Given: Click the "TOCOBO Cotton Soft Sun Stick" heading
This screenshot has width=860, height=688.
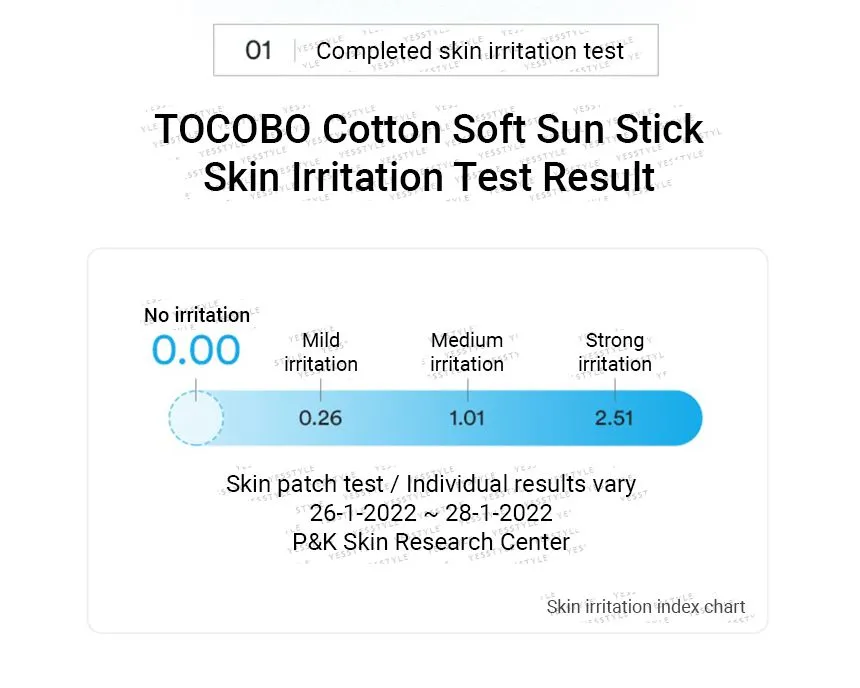Looking at the screenshot, I should point(429,130).
